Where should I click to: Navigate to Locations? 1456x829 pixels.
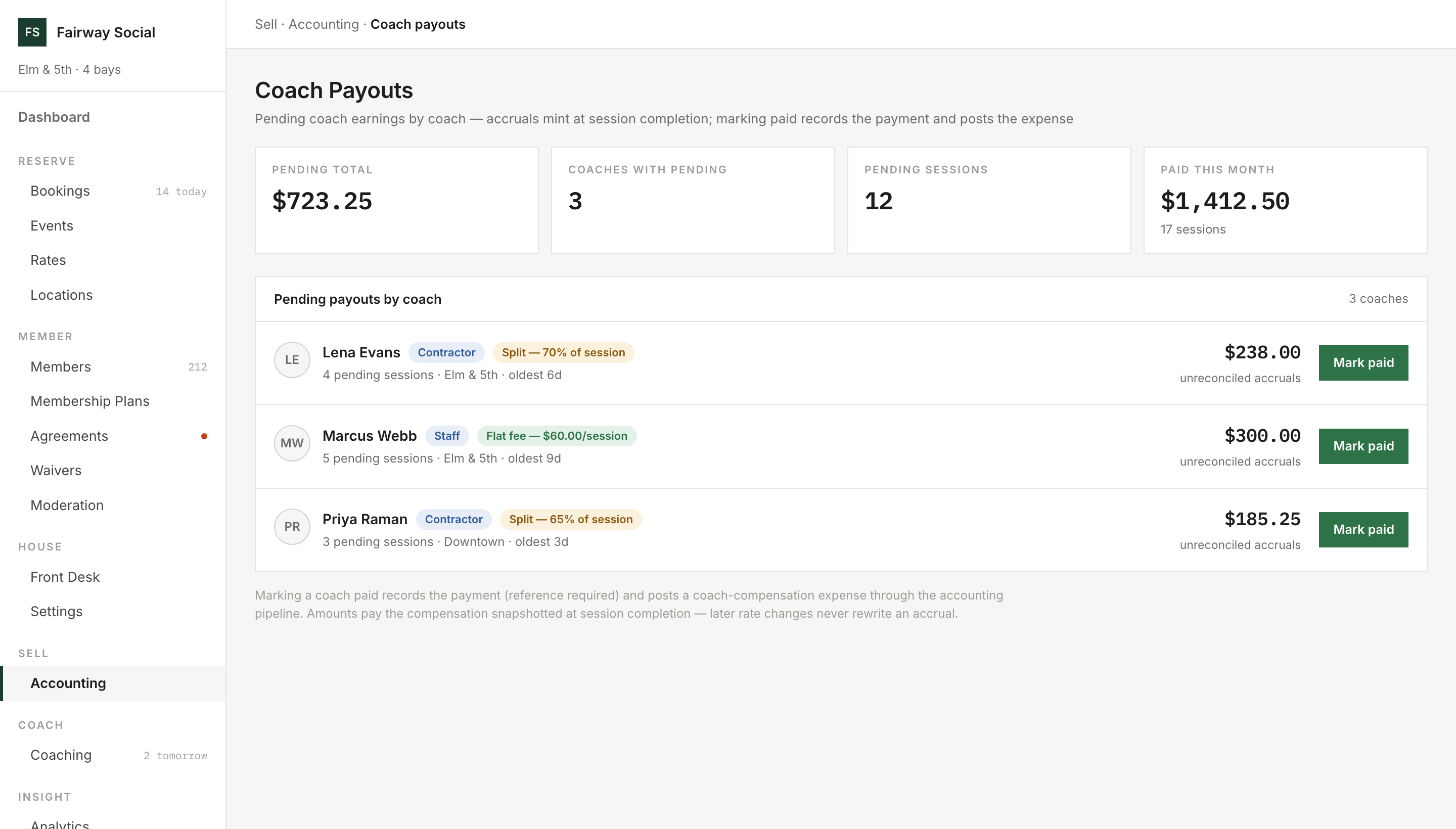[113, 295]
